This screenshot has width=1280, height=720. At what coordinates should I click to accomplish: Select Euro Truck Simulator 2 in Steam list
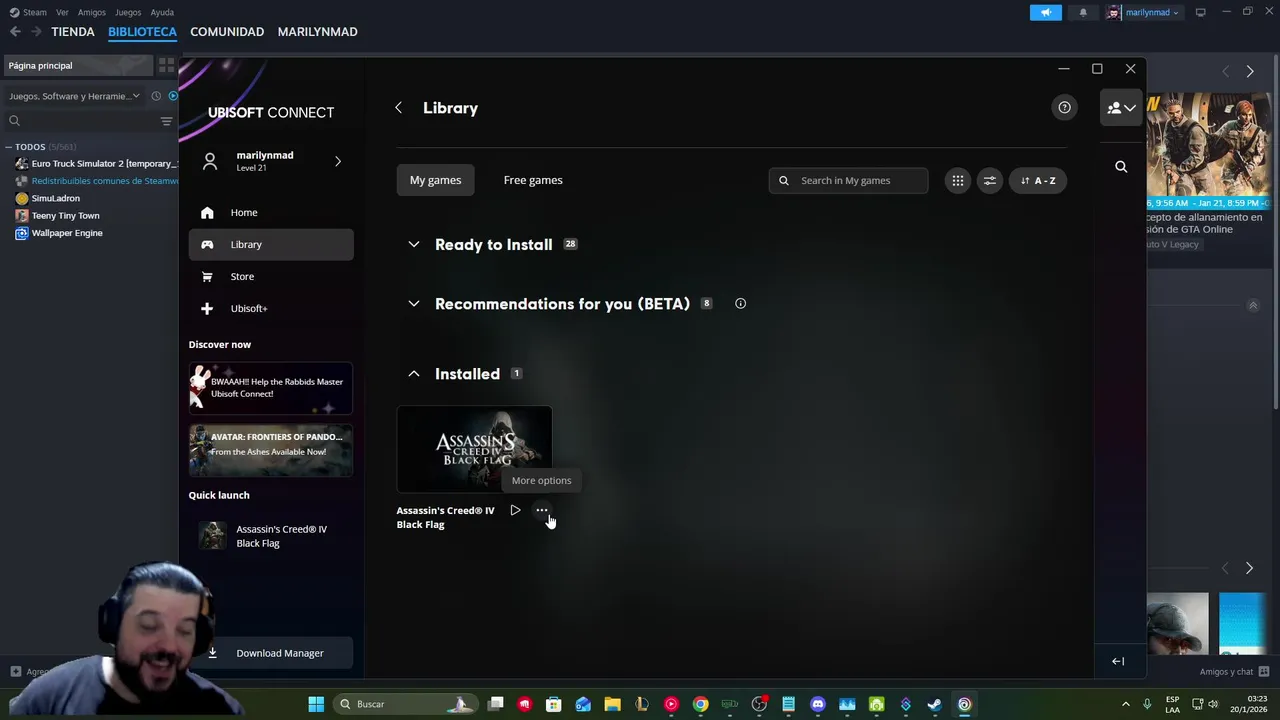coord(96,164)
